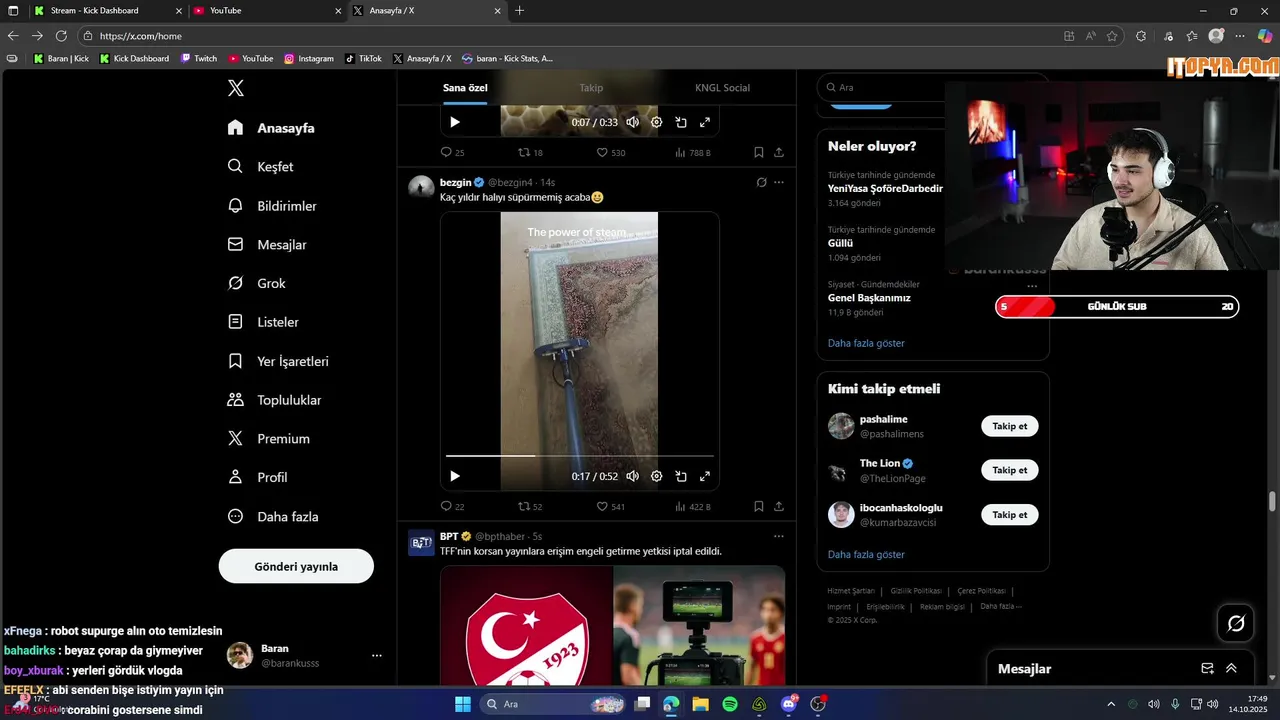The image size is (1280, 720).
Task: Click the Grok icon on bezgin post
Action: (x=761, y=182)
